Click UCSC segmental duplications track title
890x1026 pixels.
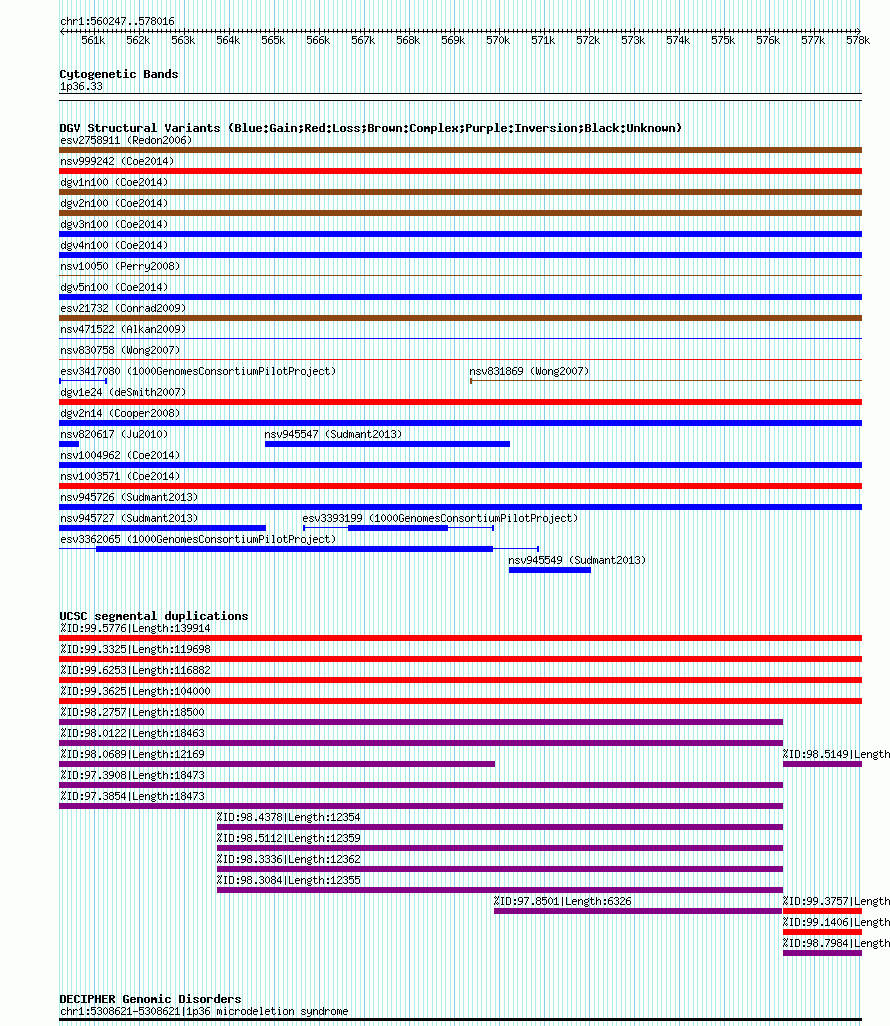(154, 616)
